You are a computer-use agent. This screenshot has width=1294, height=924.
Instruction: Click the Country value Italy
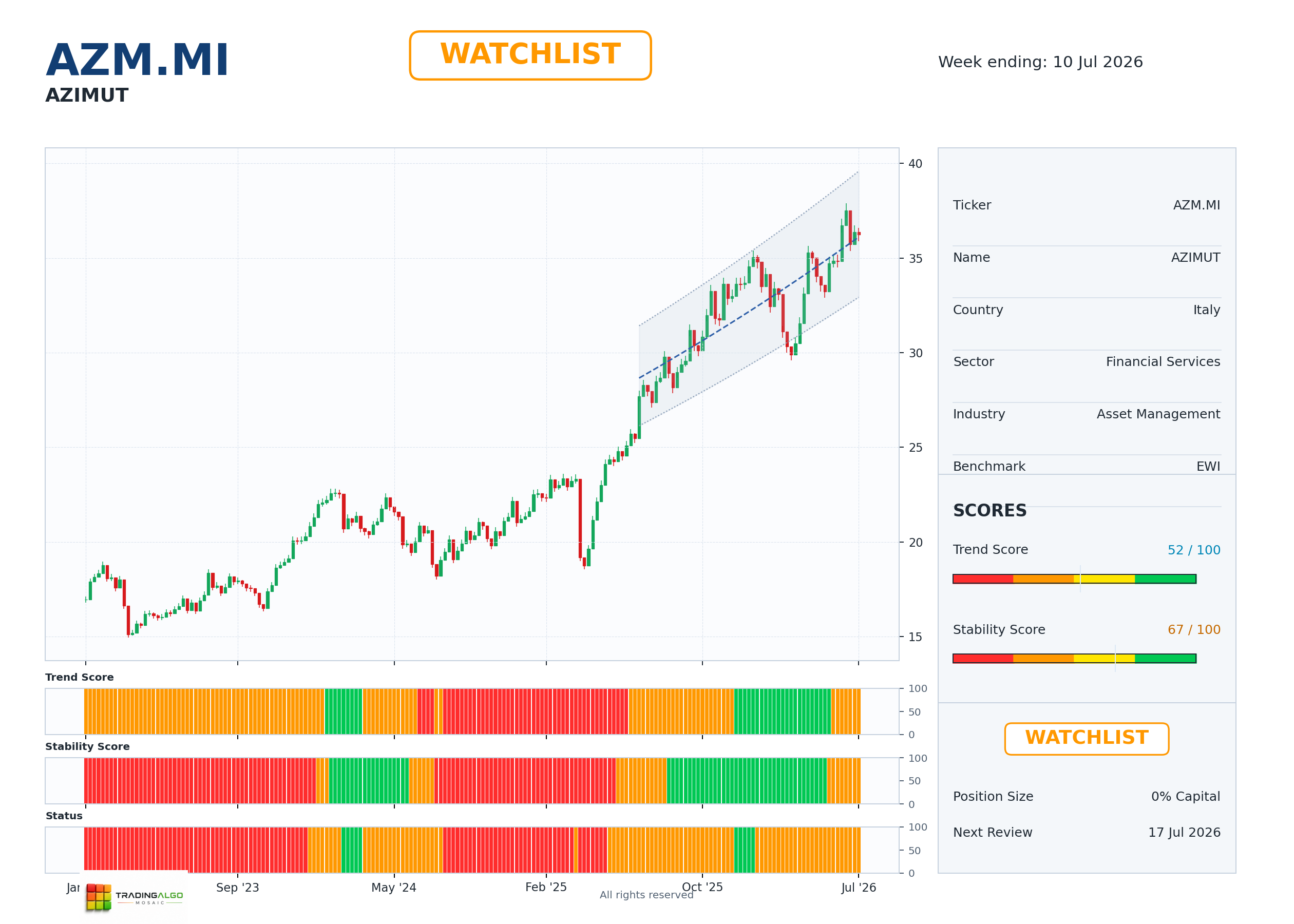pyautogui.click(x=1206, y=310)
